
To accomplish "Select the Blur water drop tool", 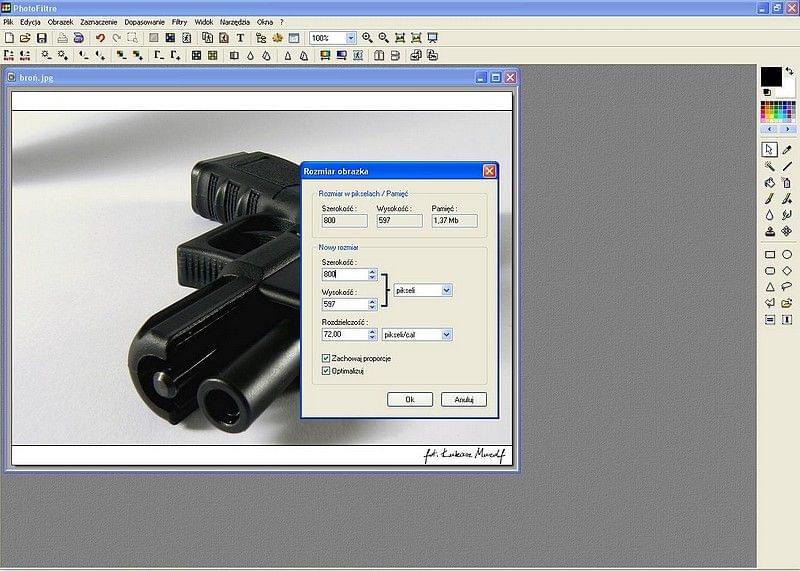I will click(x=770, y=215).
